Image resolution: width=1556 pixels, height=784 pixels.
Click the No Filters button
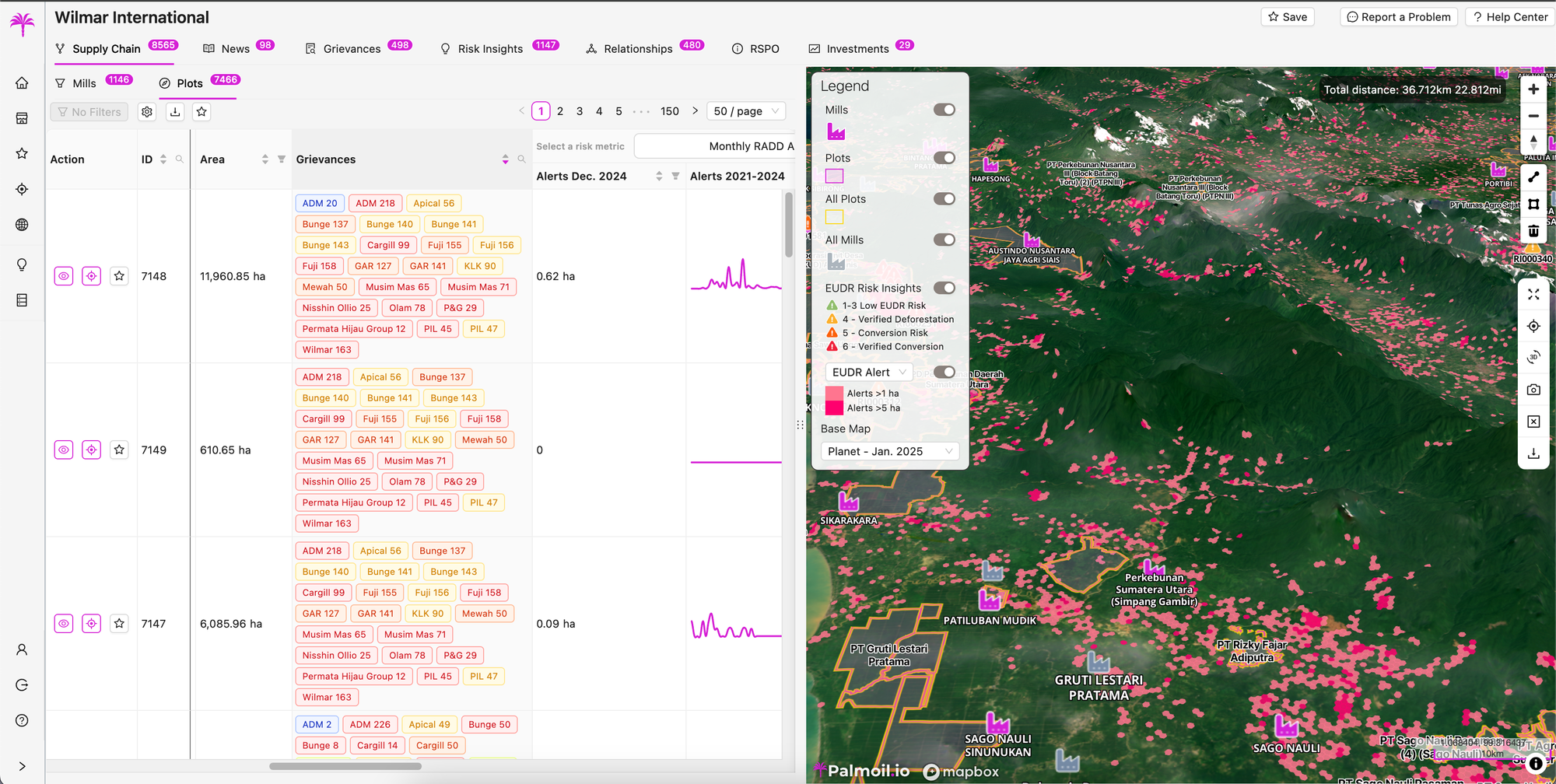coord(89,112)
